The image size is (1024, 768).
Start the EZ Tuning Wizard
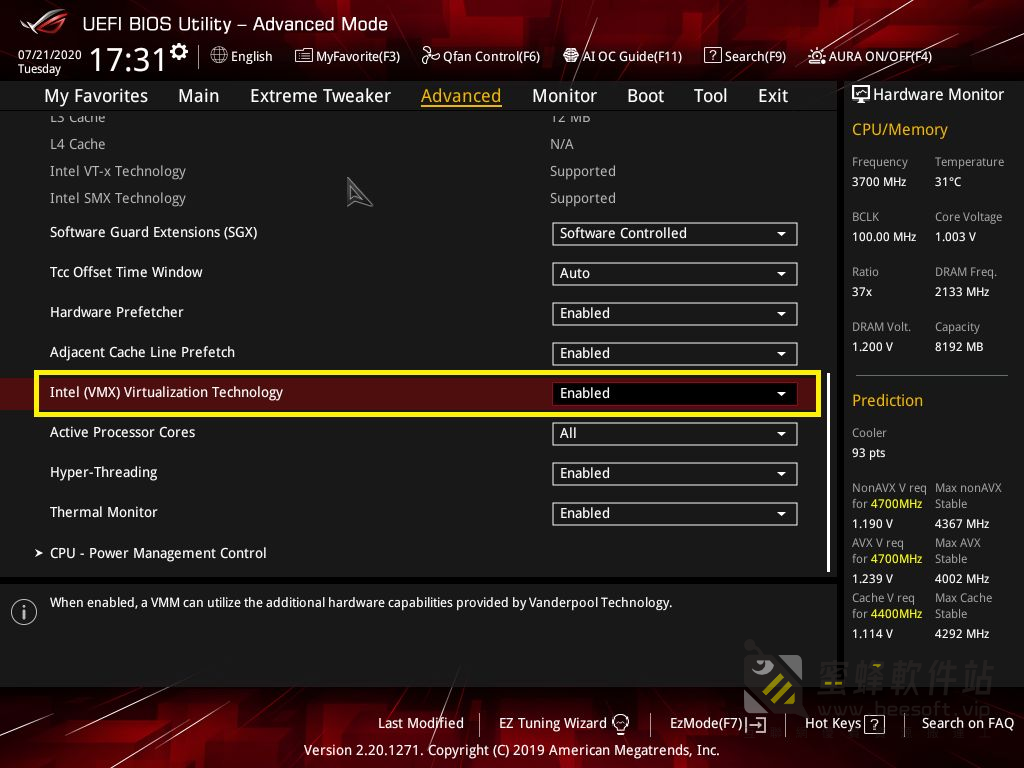564,724
